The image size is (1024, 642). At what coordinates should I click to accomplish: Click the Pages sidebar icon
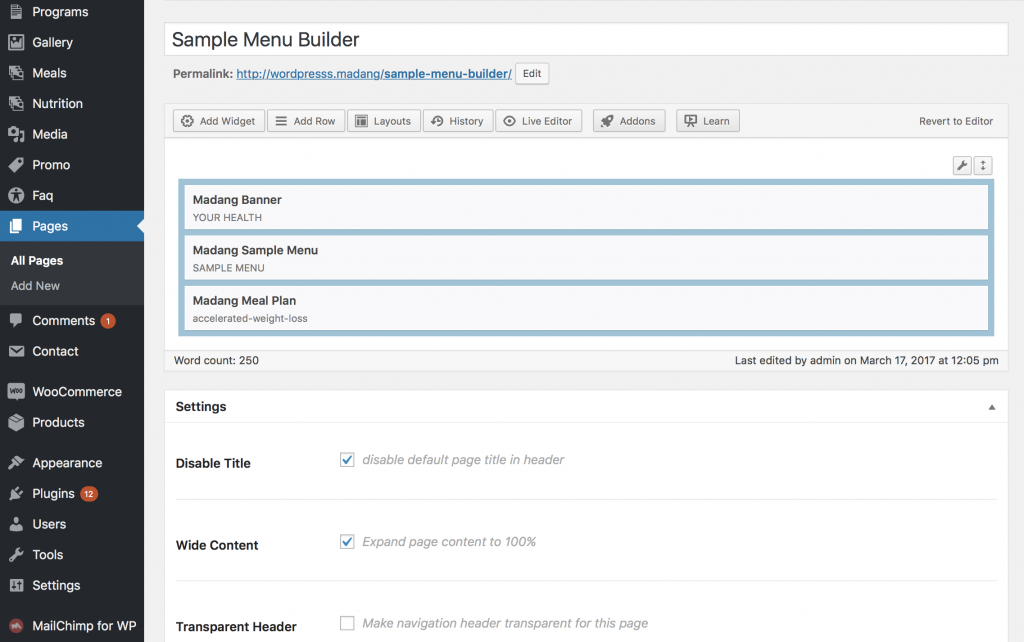tap(16, 226)
